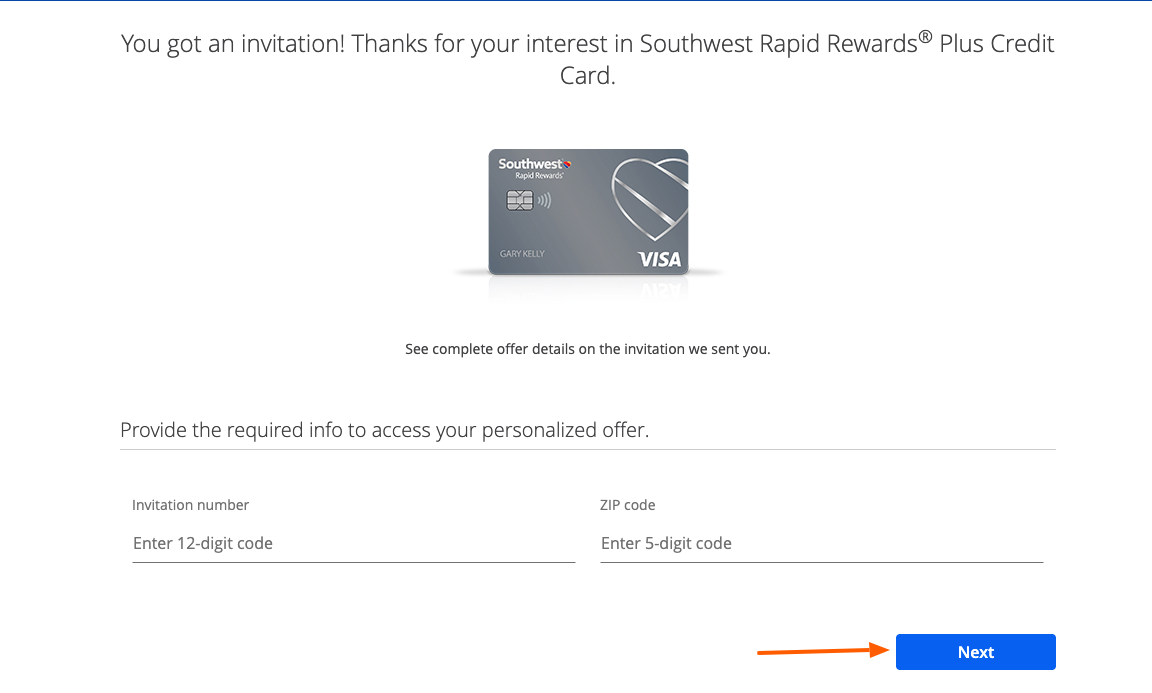The height and width of the screenshot is (693, 1152).
Task: Click the contactless payment waves symbol
Action: 544,199
